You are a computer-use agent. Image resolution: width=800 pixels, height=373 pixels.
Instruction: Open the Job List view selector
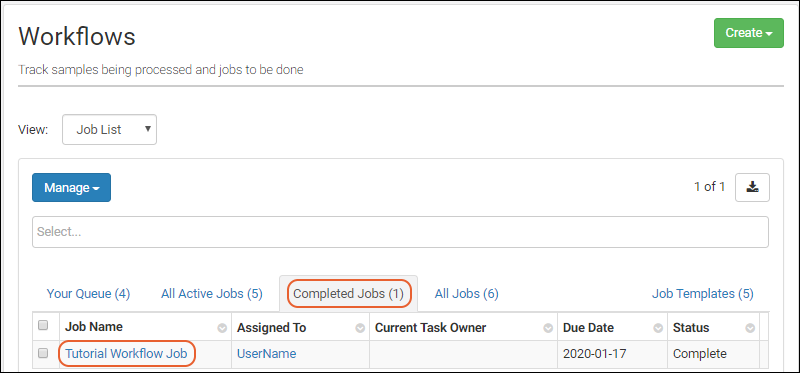(x=109, y=130)
